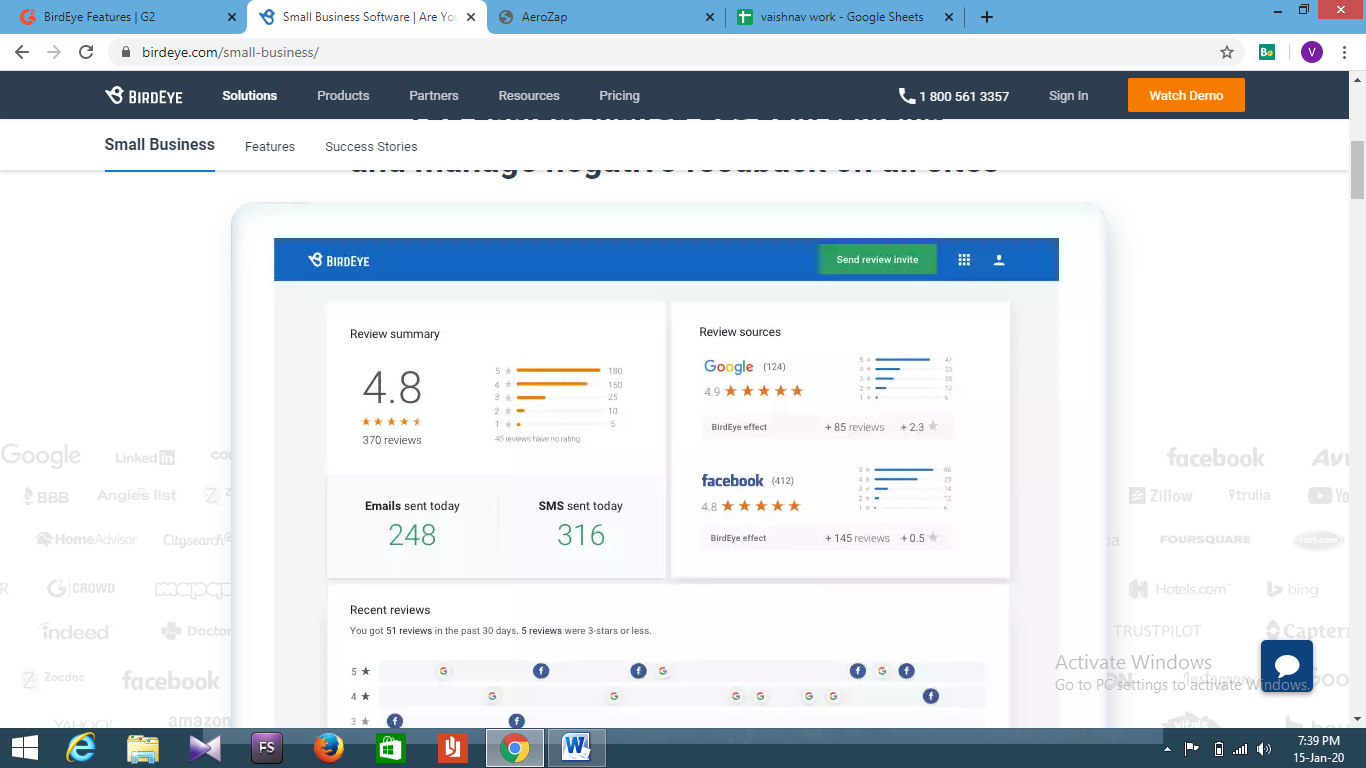This screenshot has width=1366, height=768.
Task: Reload the page with the refresh icon
Action: 86,52
